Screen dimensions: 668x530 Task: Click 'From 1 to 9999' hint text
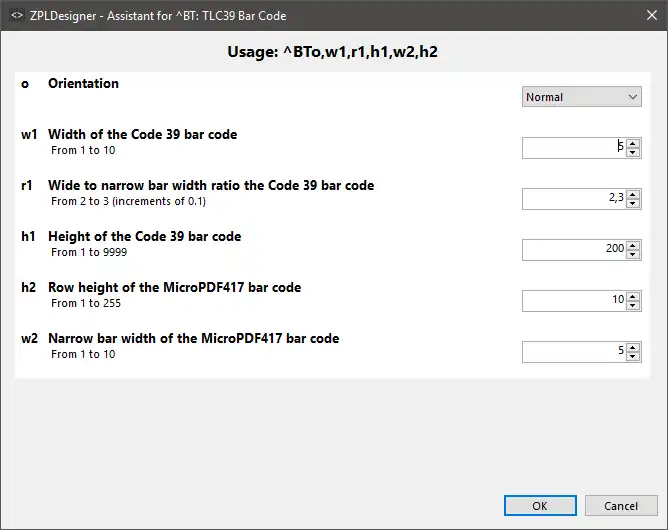click(89, 252)
